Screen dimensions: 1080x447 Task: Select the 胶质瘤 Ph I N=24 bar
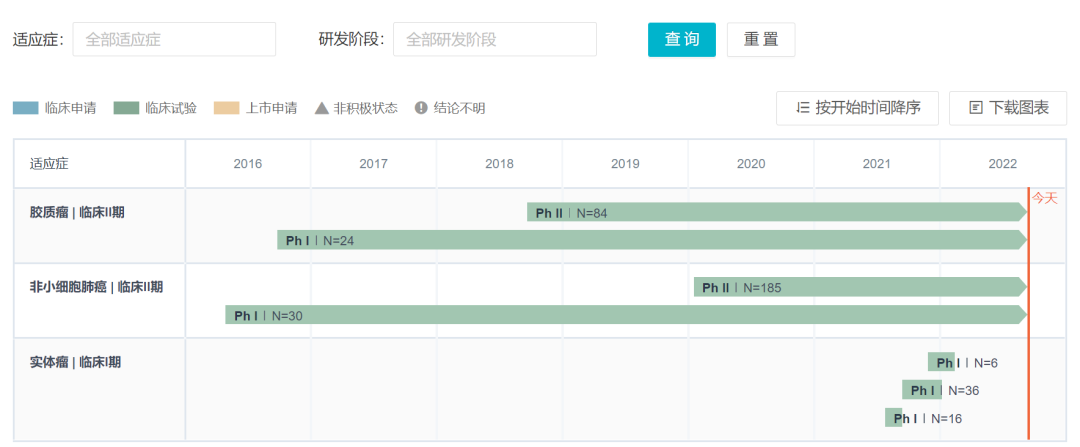pos(650,240)
